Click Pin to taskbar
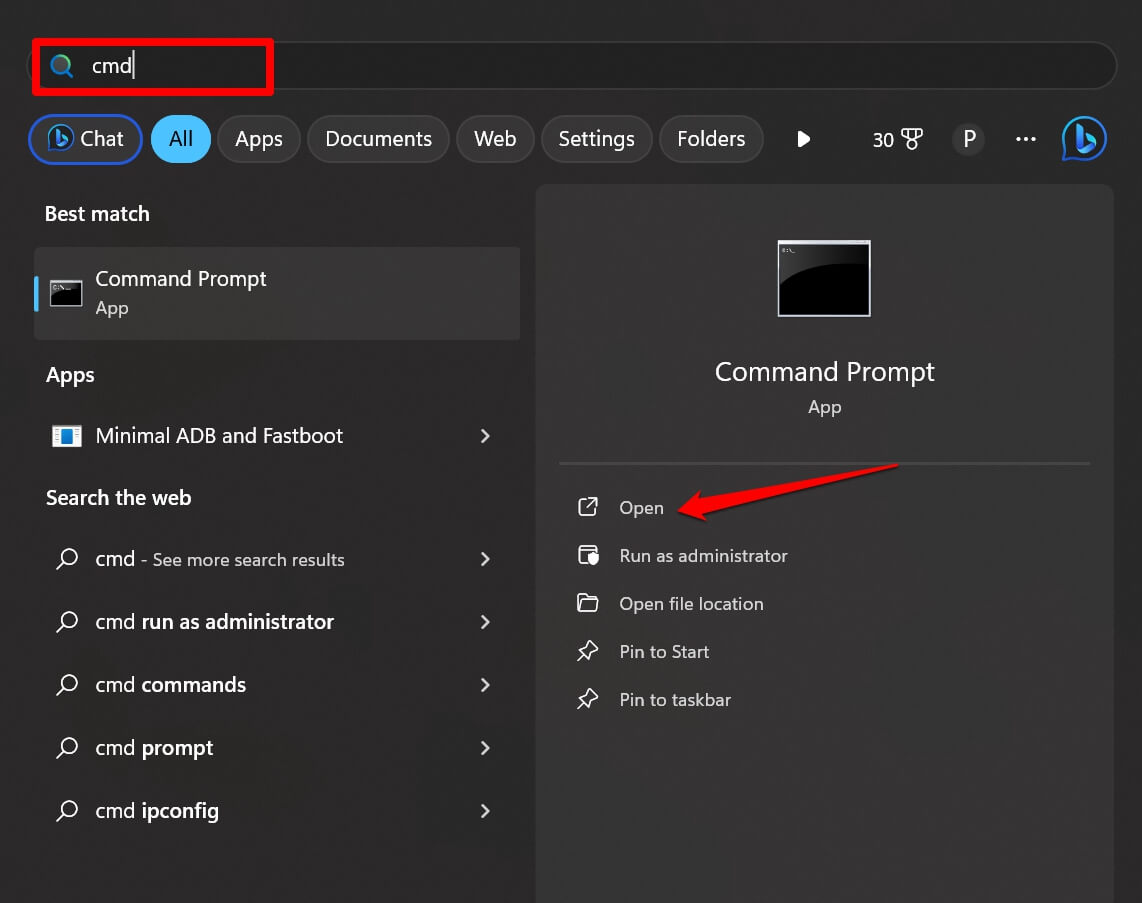The image size is (1142, 903). pyautogui.click(x=675, y=699)
